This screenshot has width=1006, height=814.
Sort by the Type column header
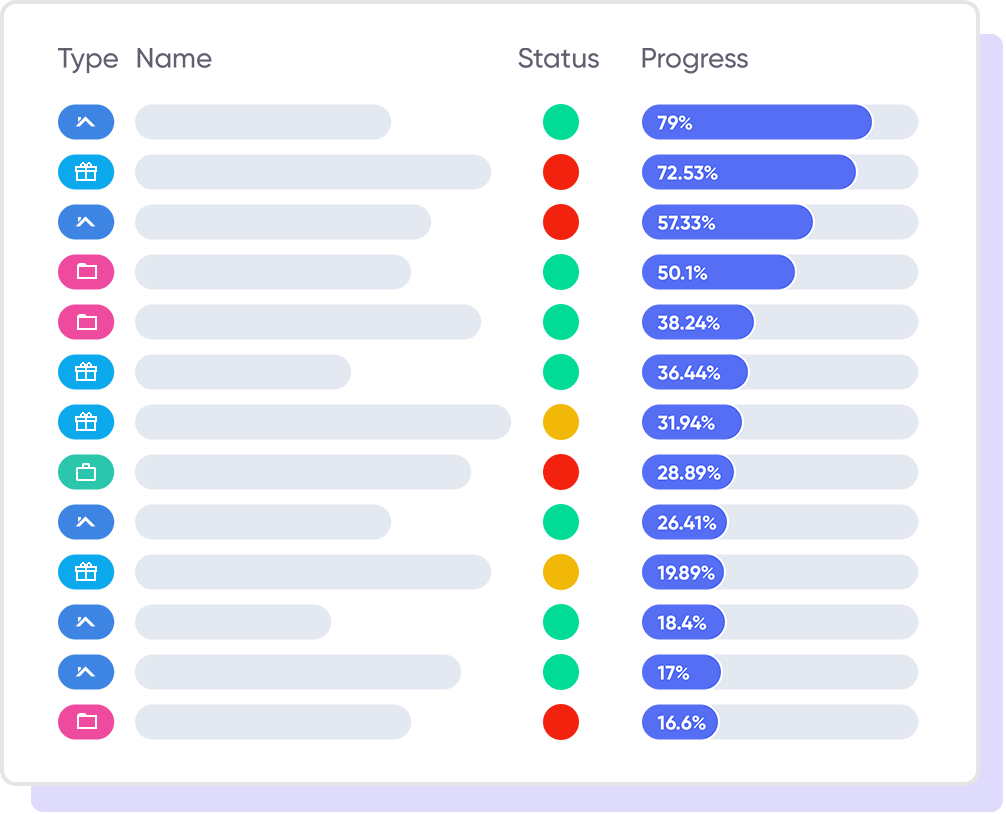[x=88, y=59]
